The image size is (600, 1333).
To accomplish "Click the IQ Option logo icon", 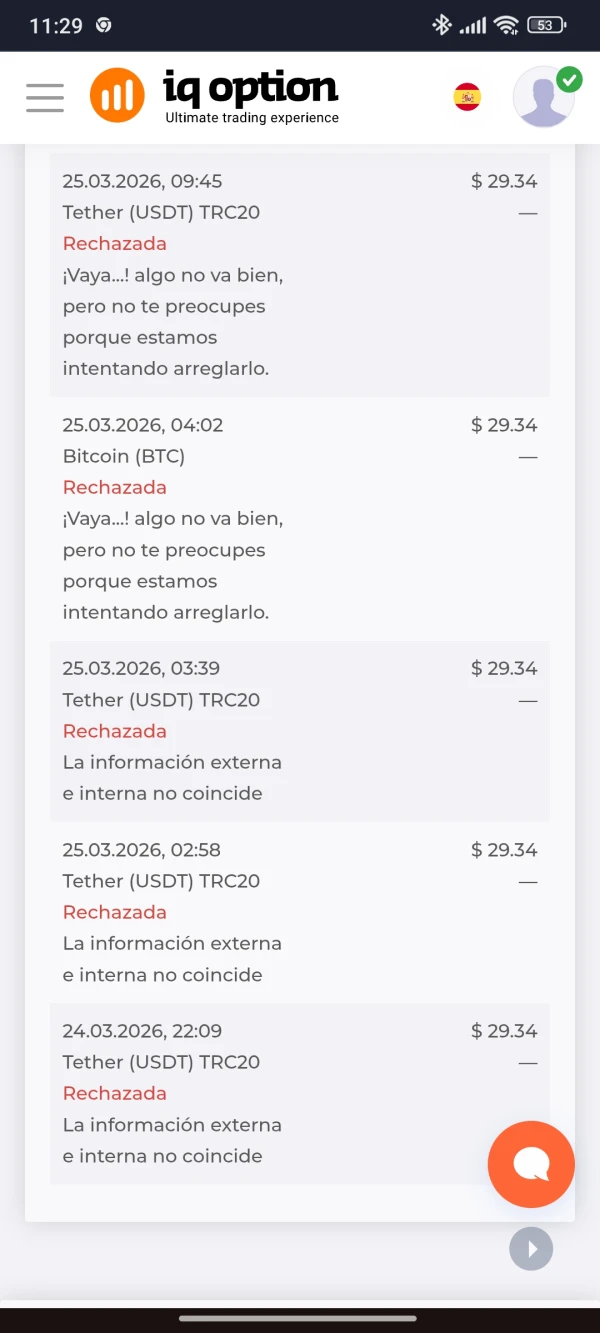I will [x=117, y=95].
